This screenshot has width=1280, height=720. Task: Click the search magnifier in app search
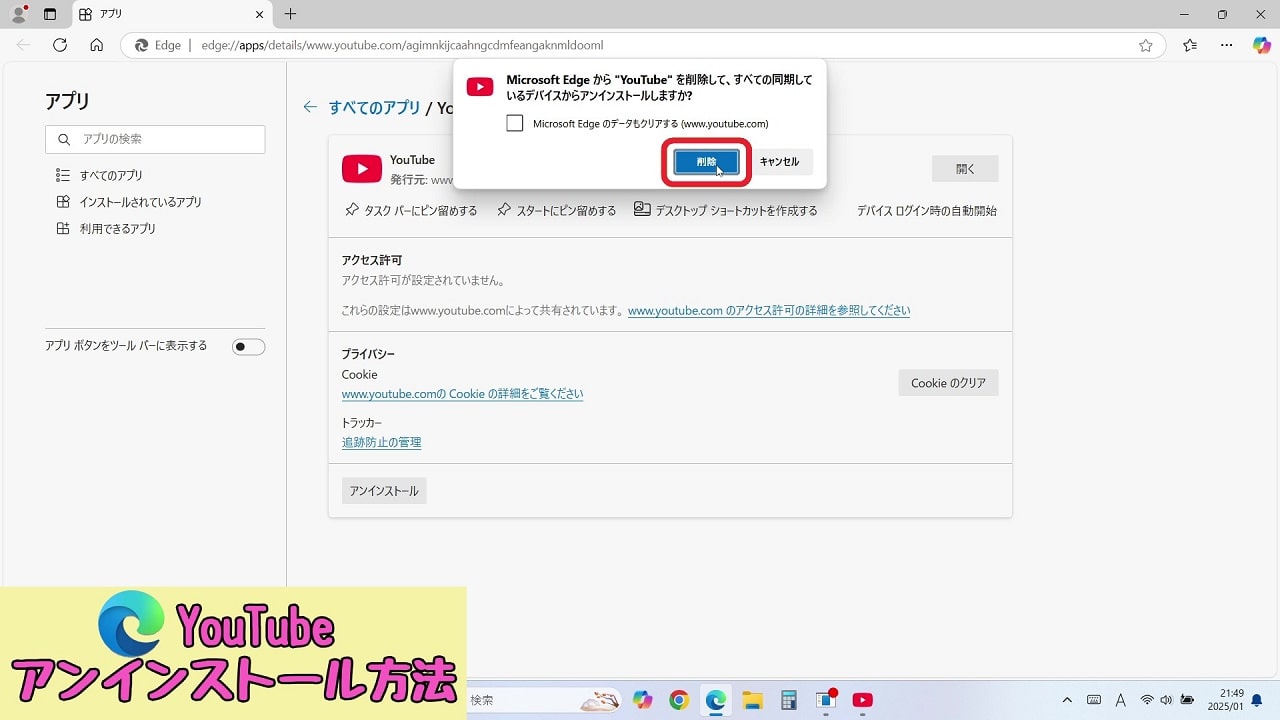[x=64, y=139]
